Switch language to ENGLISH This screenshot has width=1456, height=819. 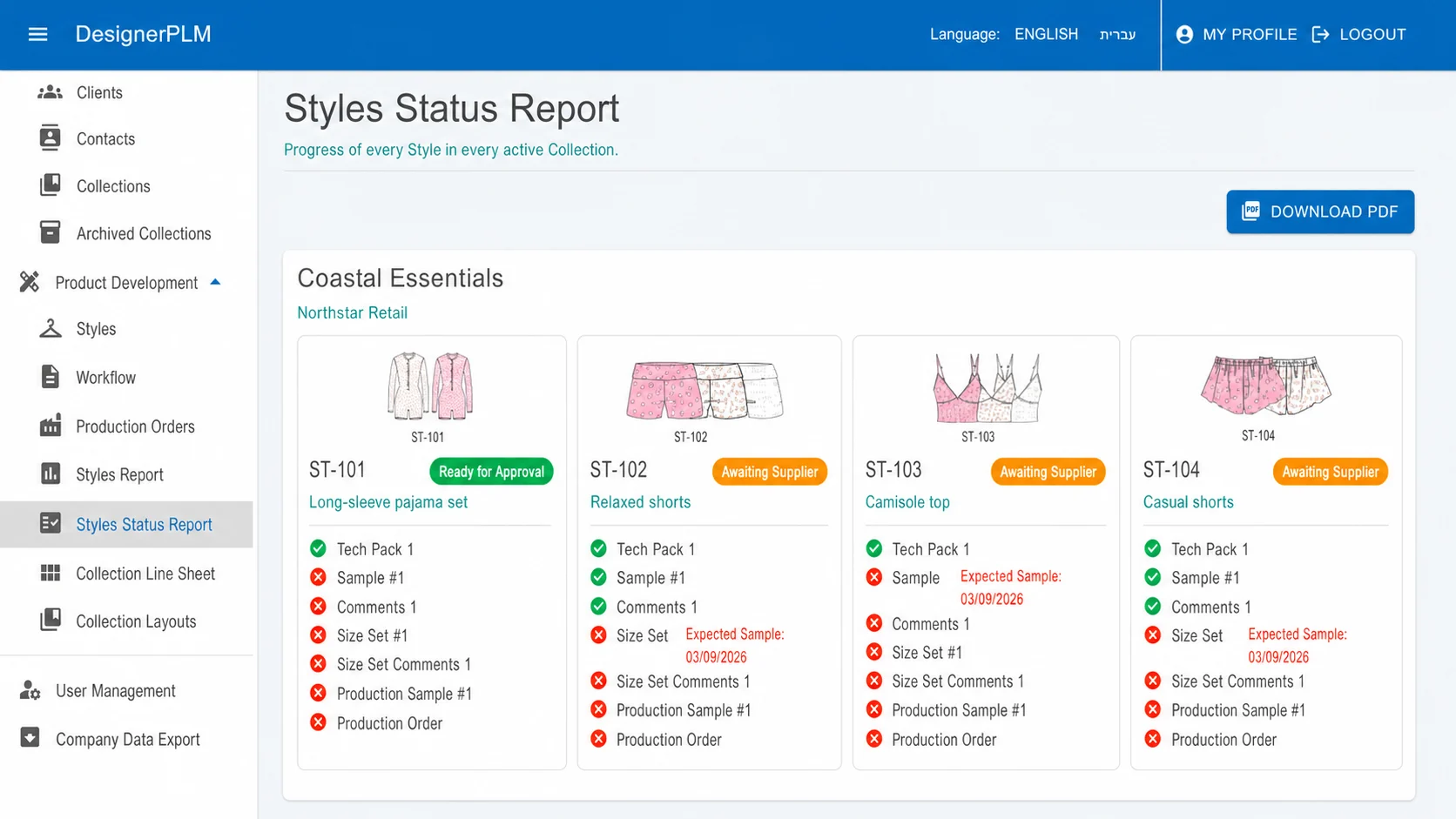pyautogui.click(x=1046, y=35)
